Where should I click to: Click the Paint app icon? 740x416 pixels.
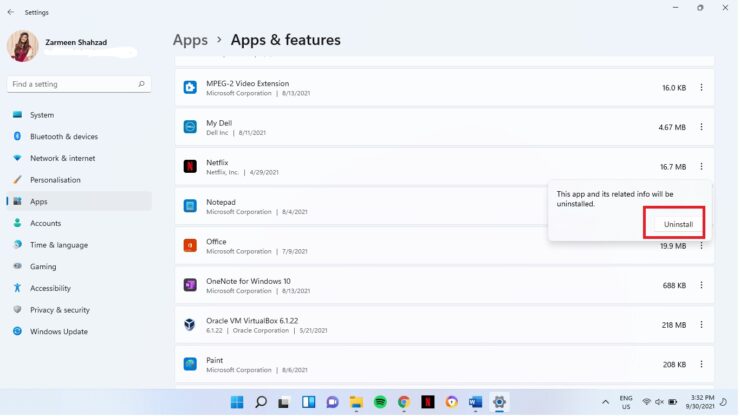coord(190,364)
